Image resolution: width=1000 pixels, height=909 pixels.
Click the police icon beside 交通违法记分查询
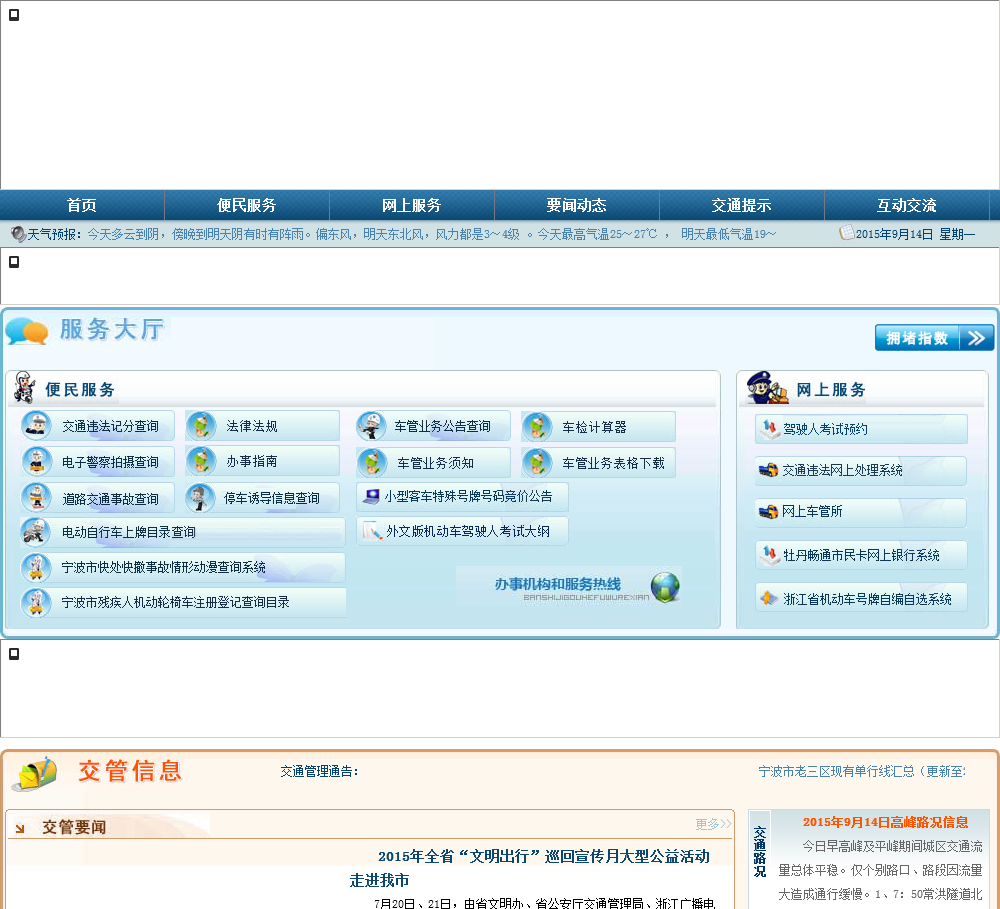click(36, 425)
